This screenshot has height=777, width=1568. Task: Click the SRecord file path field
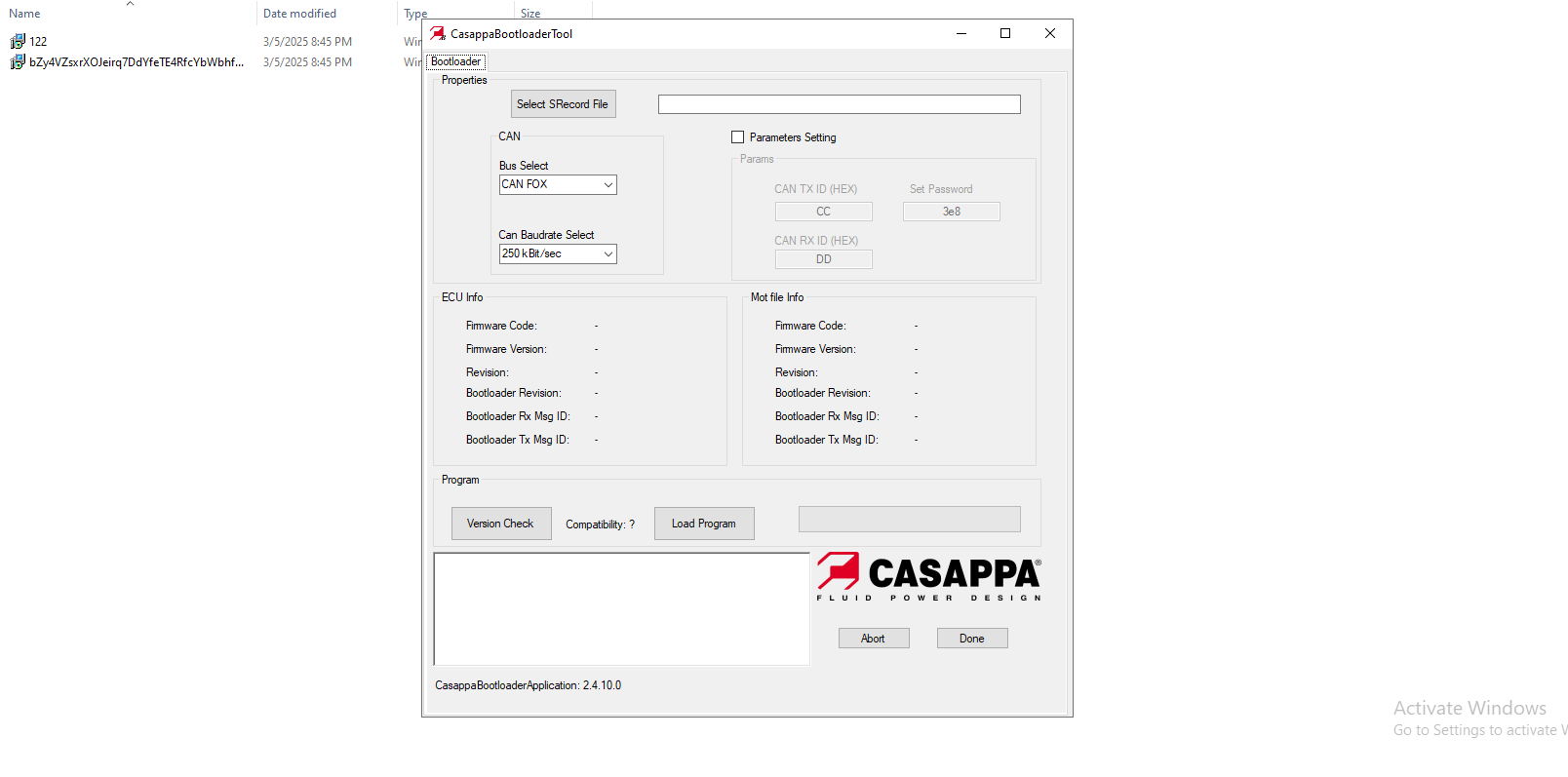coord(839,104)
